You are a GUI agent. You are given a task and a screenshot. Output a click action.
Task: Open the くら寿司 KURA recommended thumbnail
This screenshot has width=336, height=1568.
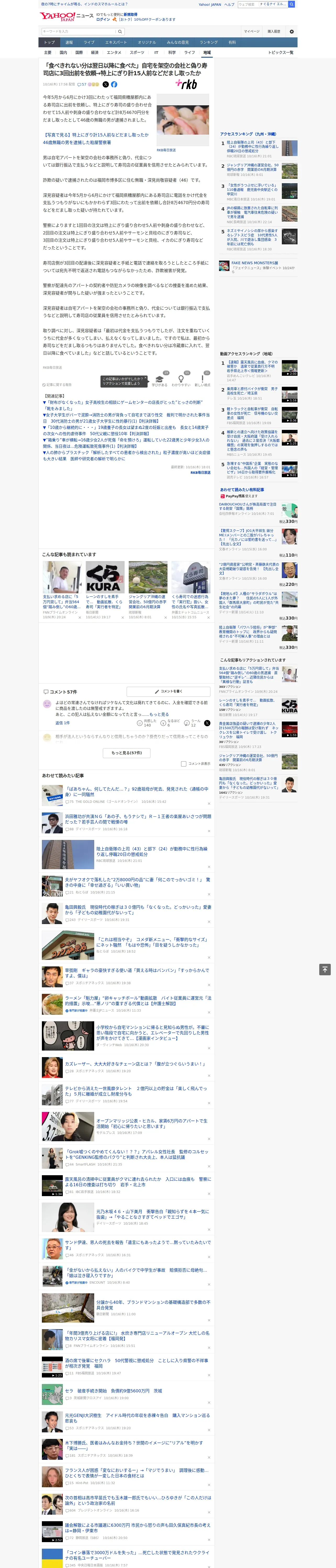pos(105,577)
